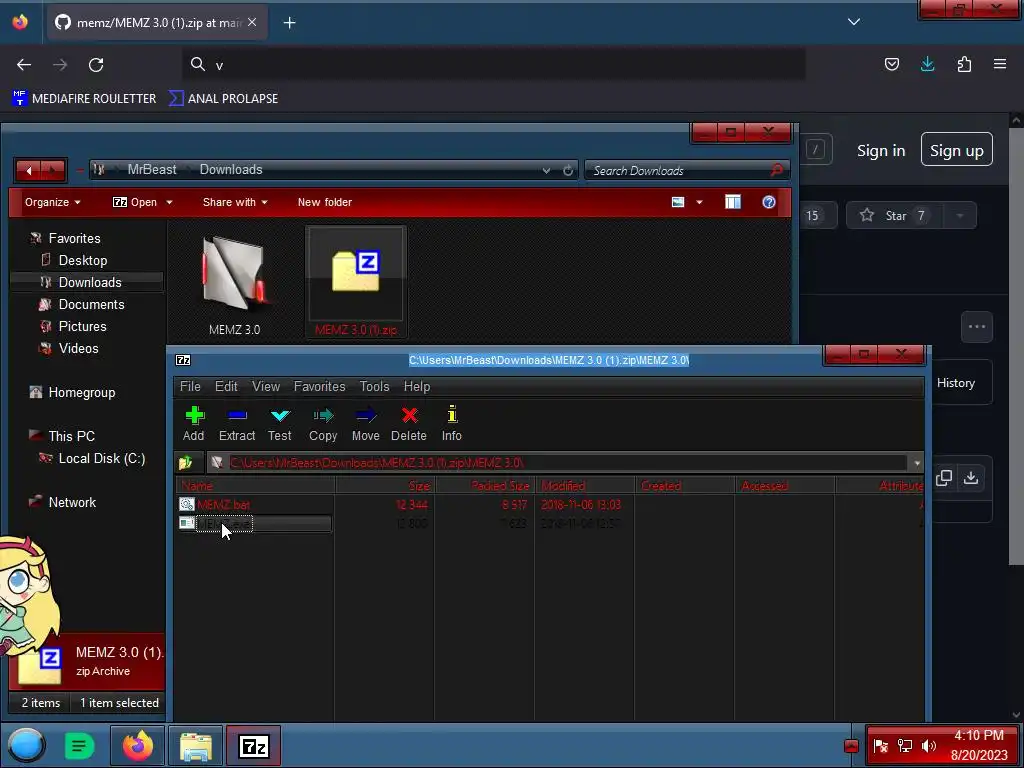The width and height of the screenshot is (1024, 768).
Task: Sort 7-Zip list by Accessed column
Action: (784, 486)
